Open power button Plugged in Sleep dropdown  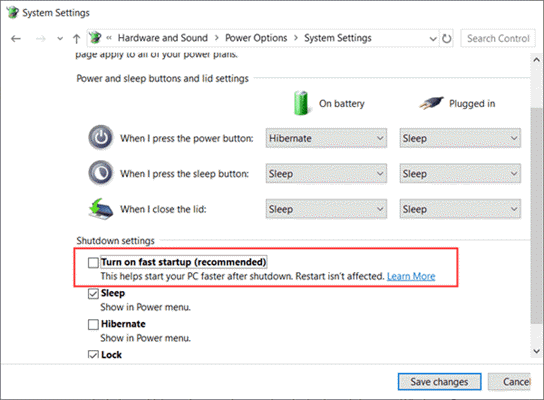coord(460,138)
